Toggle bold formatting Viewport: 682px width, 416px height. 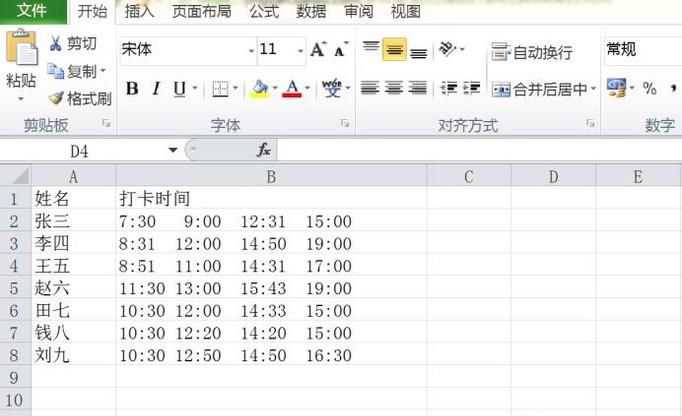[132, 88]
